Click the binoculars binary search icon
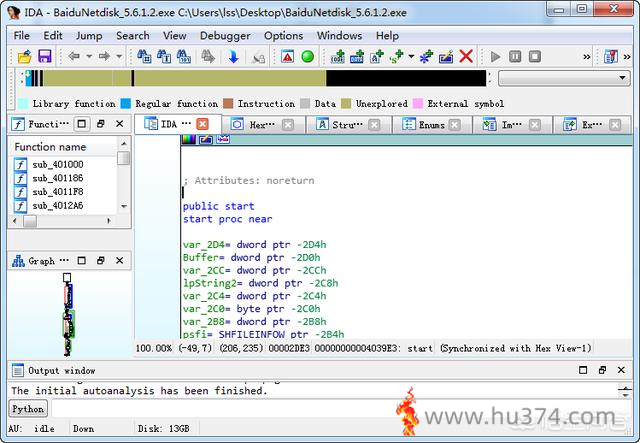 [x=184, y=56]
